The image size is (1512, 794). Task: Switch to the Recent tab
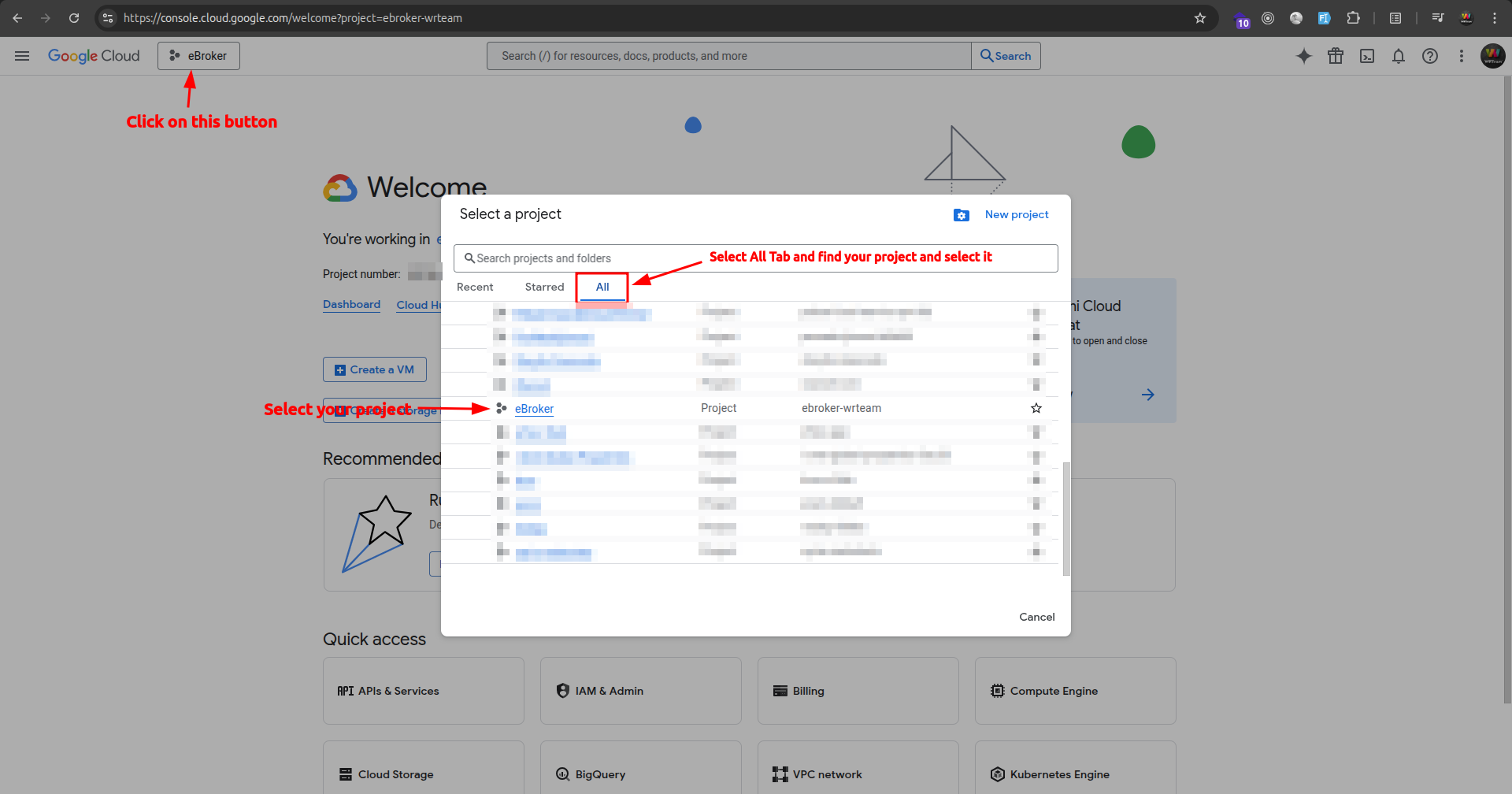pos(475,287)
